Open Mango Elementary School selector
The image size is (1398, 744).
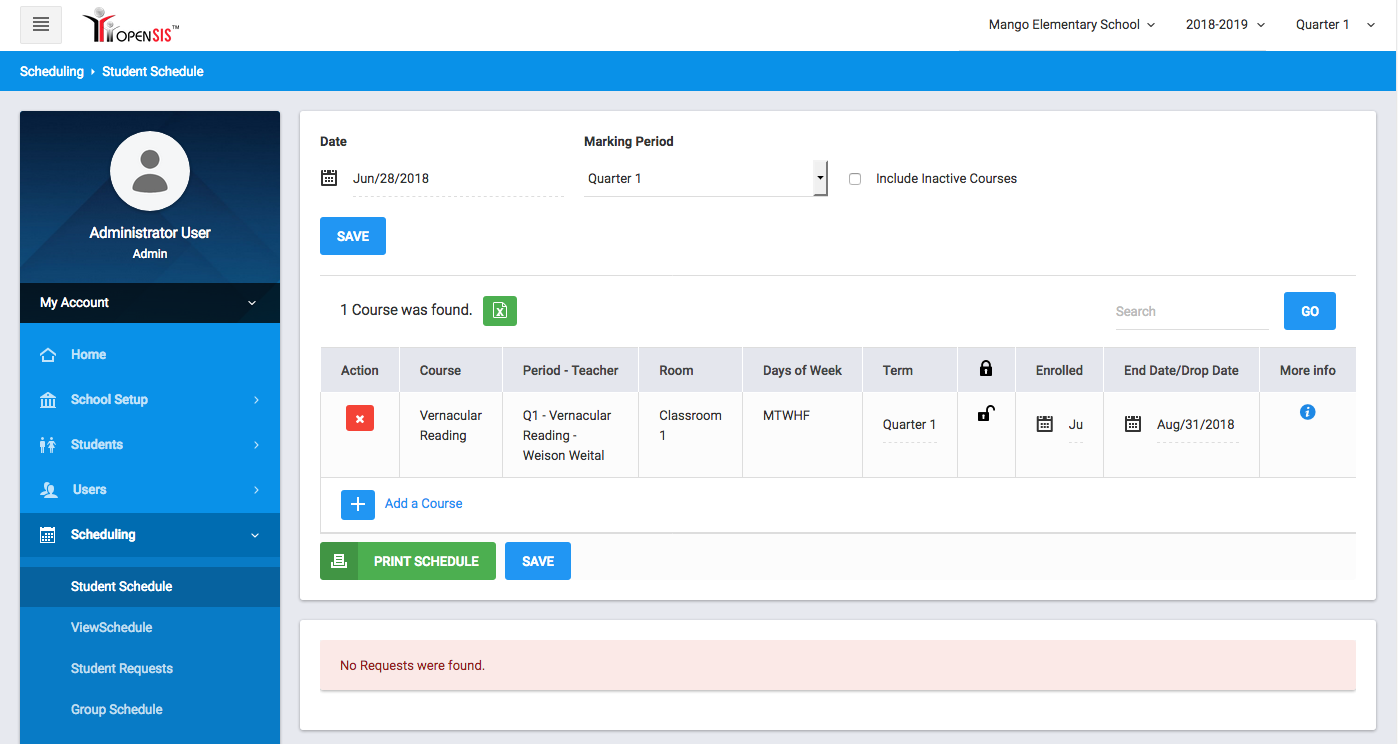pyautogui.click(x=1071, y=25)
